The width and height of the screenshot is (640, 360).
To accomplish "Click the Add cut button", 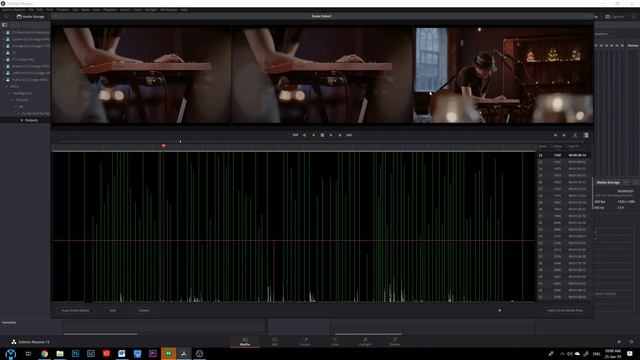I will pyautogui.click(x=113, y=310).
